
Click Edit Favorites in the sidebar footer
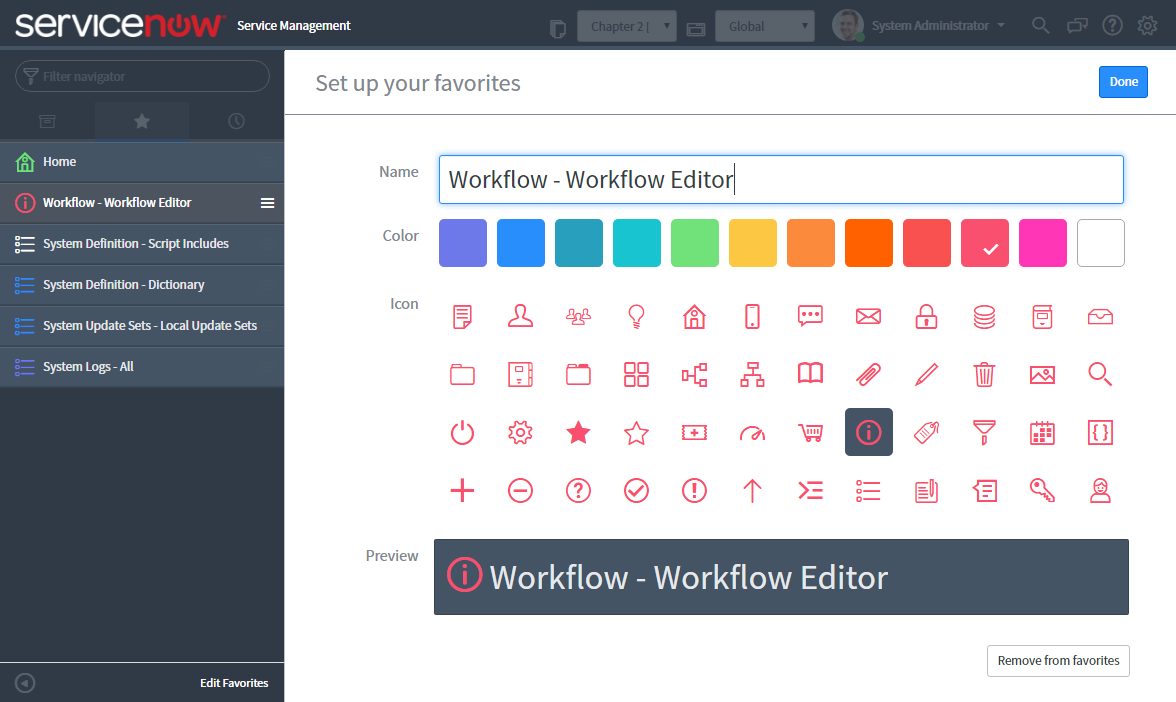coord(234,683)
